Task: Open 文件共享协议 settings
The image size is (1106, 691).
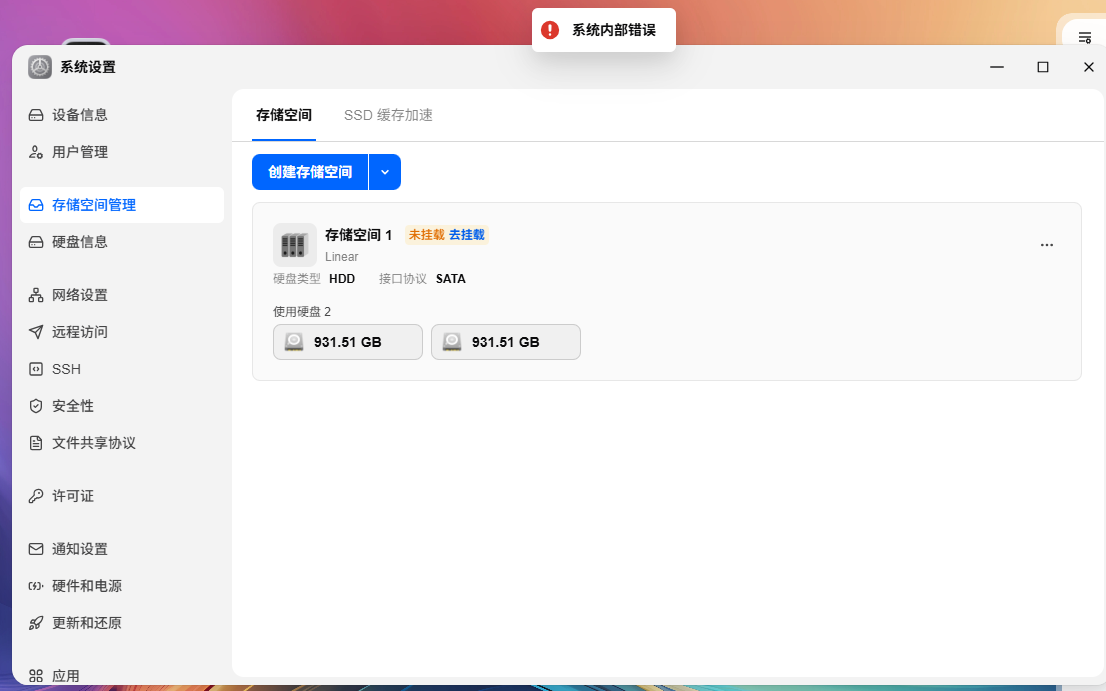Action: [x=121, y=443]
